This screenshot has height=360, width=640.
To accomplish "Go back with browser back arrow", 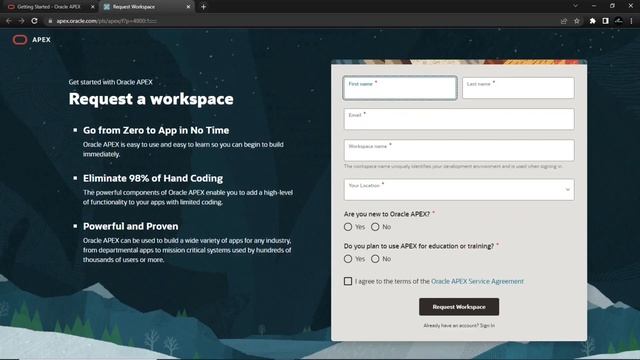I will [x=9, y=21].
